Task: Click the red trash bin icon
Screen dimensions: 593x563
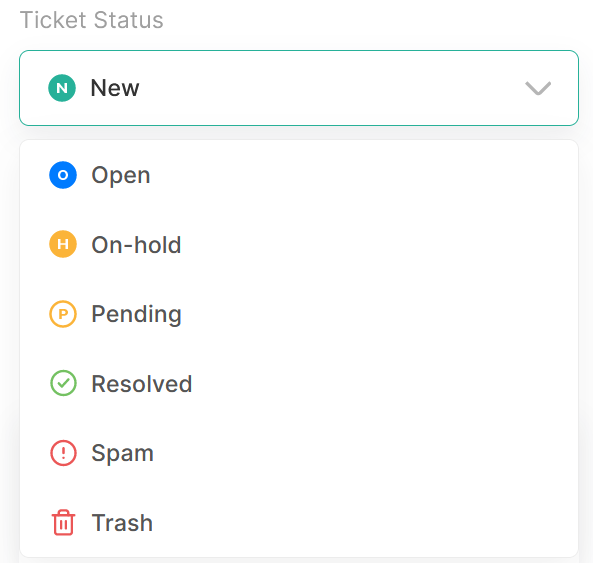Action: pos(63,523)
